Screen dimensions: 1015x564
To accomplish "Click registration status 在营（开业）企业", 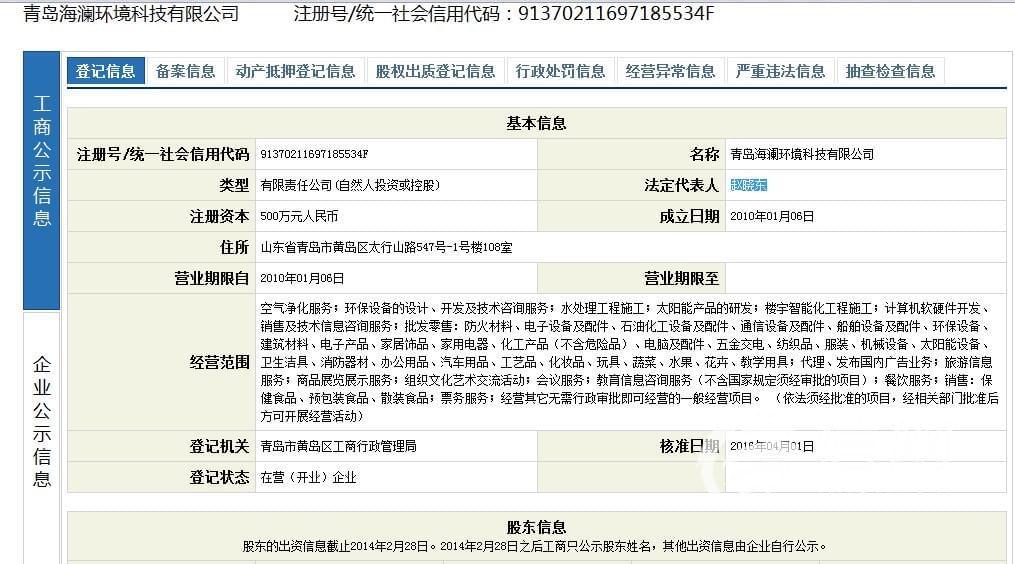I will tap(308, 477).
